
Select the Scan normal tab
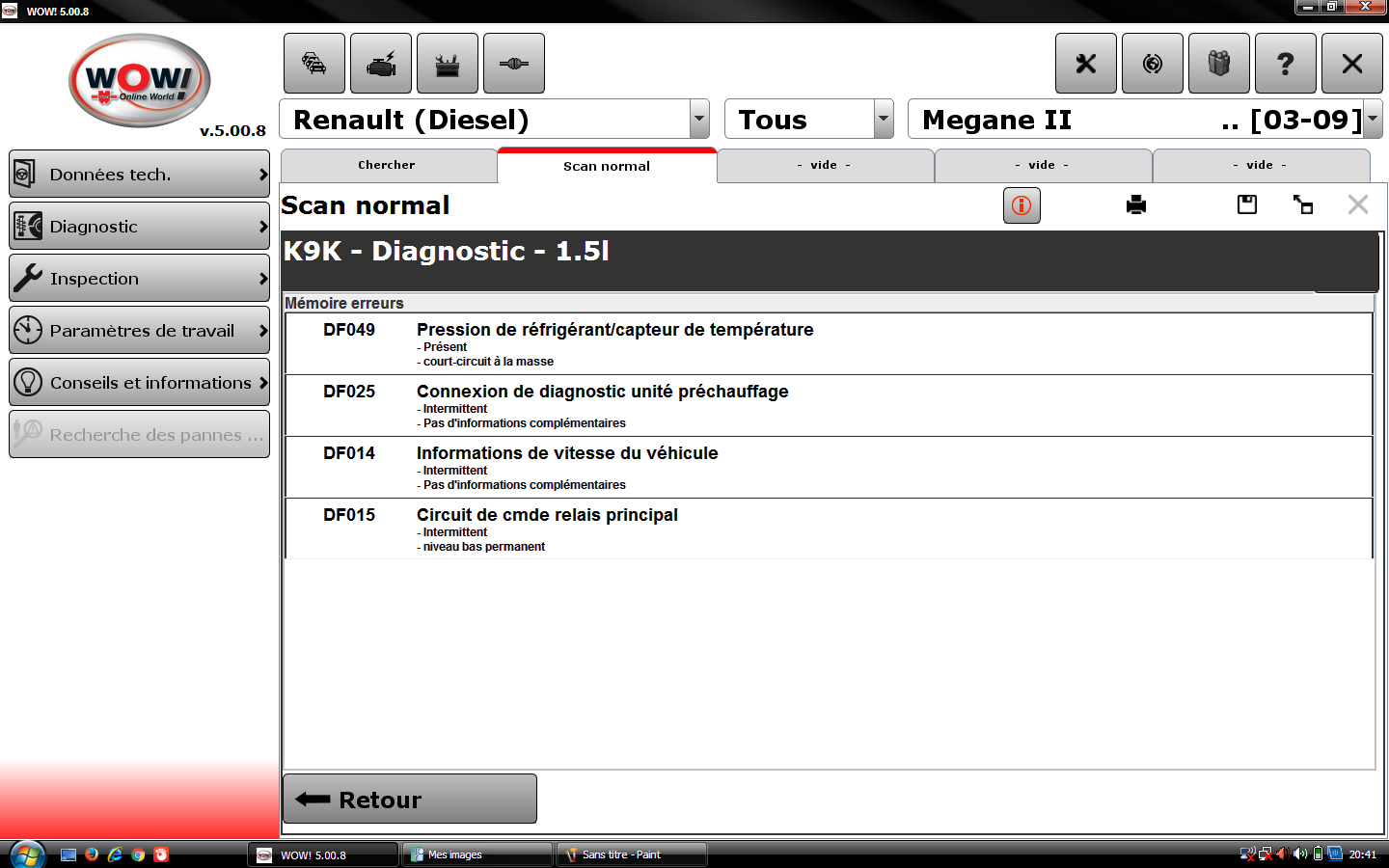[x=607, y=166]
